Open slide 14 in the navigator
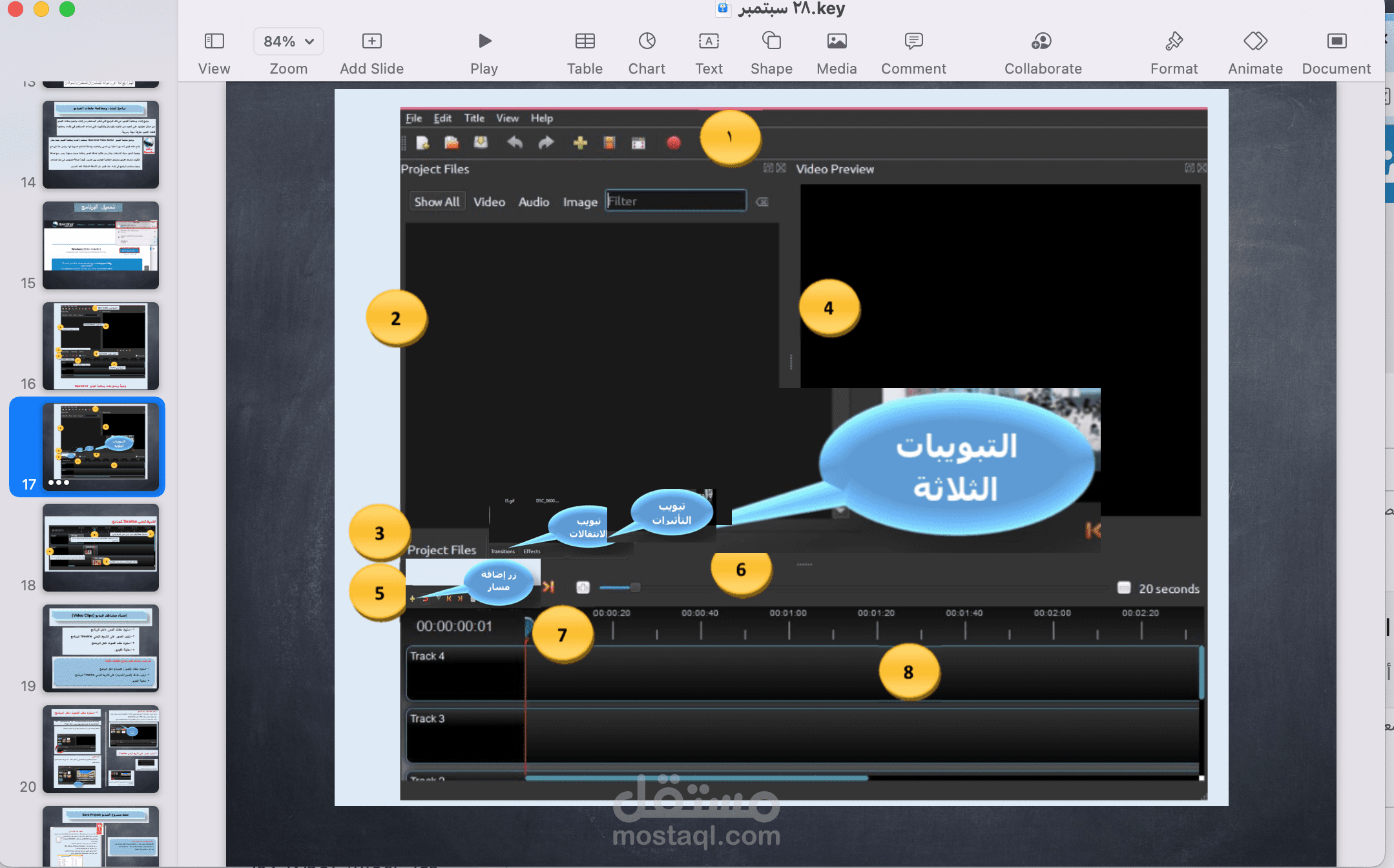 (x=101, y=145)
